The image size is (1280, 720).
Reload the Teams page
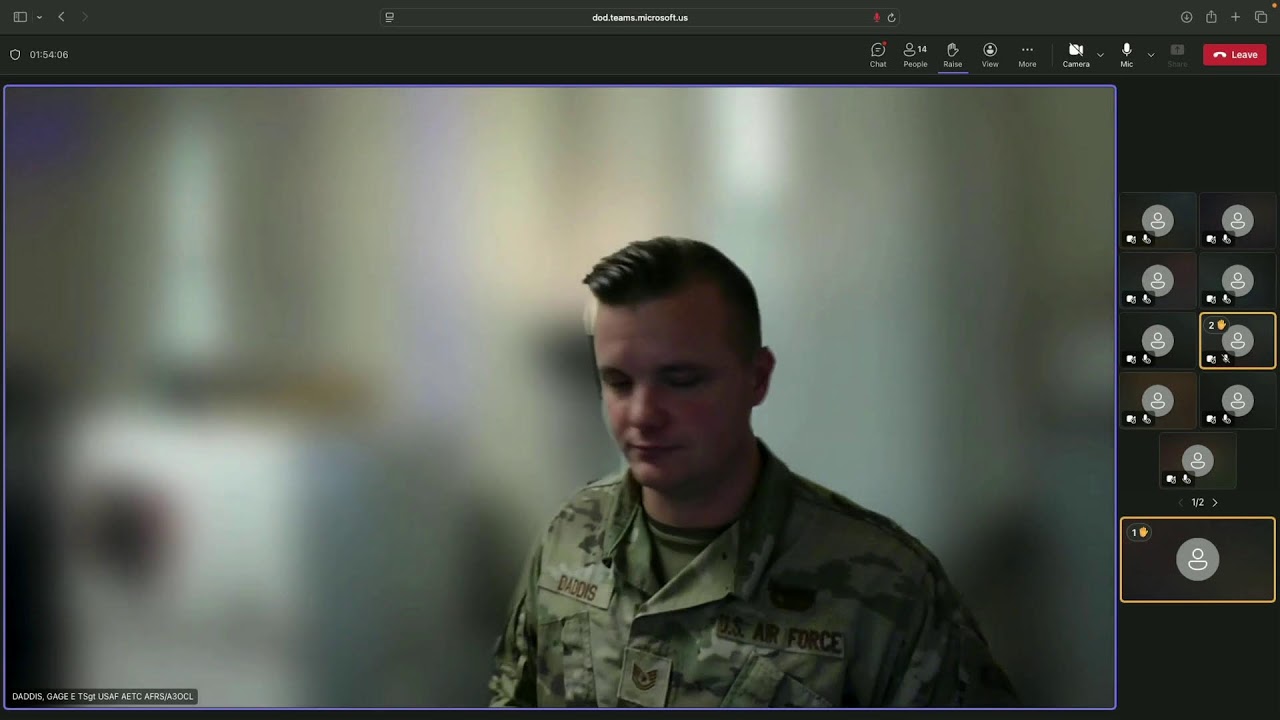891,17
